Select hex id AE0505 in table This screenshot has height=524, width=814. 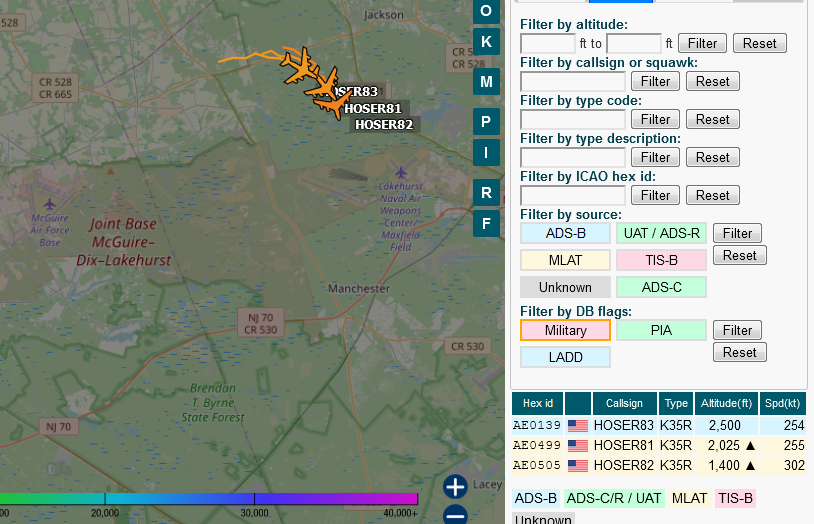(x=537, y=465)
